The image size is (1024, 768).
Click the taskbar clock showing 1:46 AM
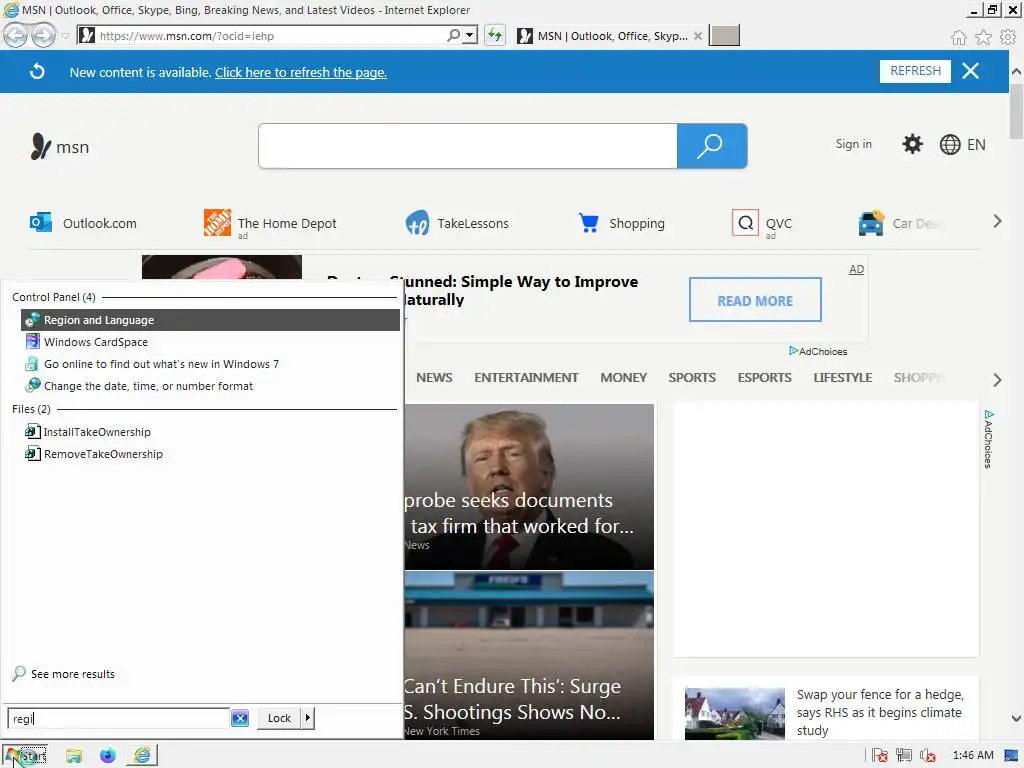(x=972, y=756)
